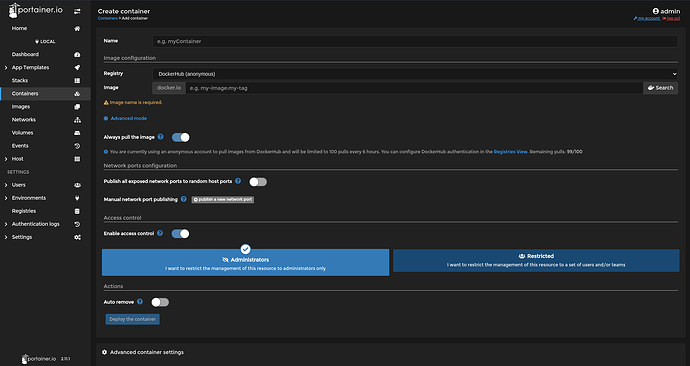Click the Networks sitemap icon
690x366 pixels.
click(x=77, y=120)
